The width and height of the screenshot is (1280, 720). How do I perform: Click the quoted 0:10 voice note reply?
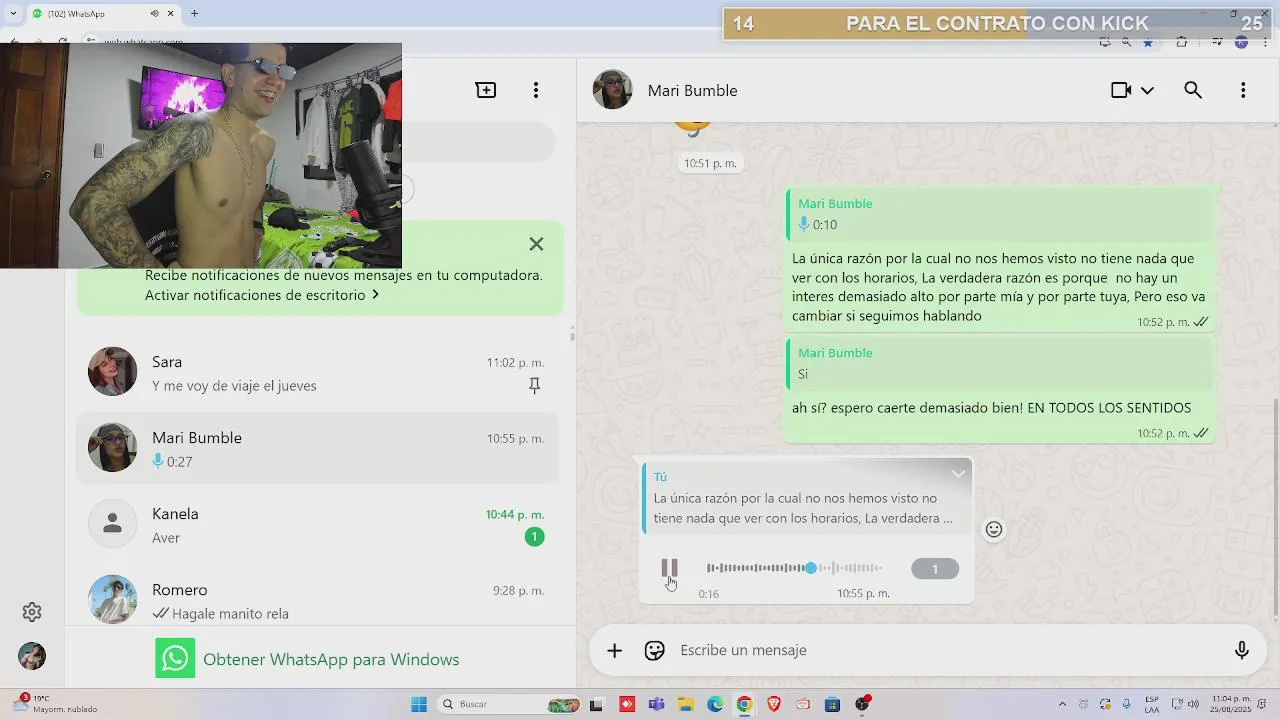(1000, 214)
